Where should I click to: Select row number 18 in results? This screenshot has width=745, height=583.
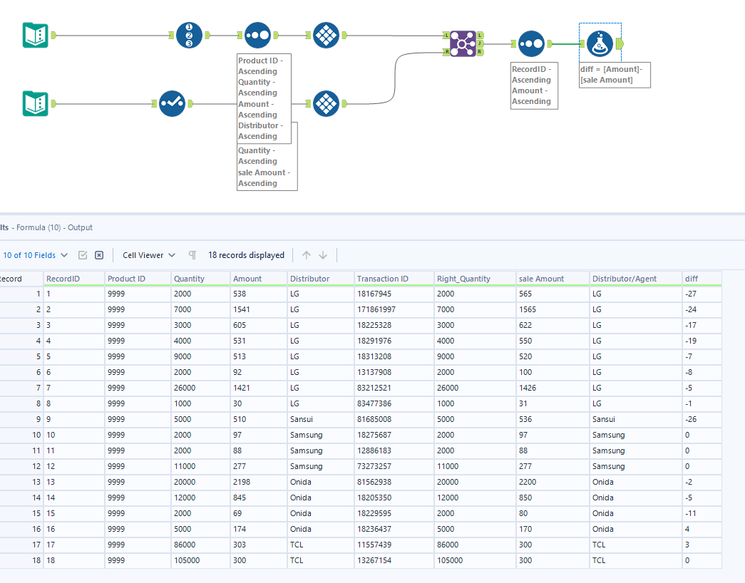point(21,561)
